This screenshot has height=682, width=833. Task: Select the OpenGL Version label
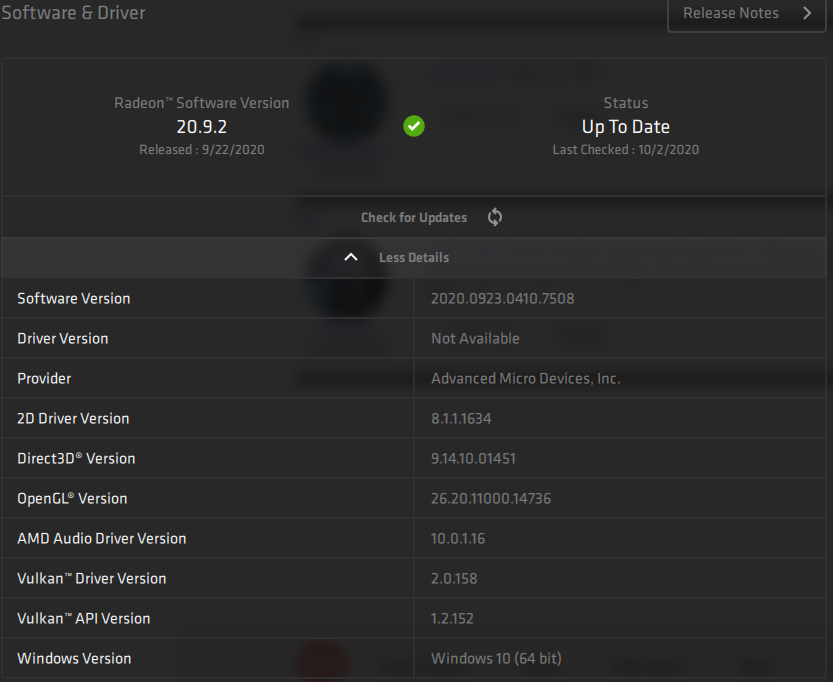(72, 498)
